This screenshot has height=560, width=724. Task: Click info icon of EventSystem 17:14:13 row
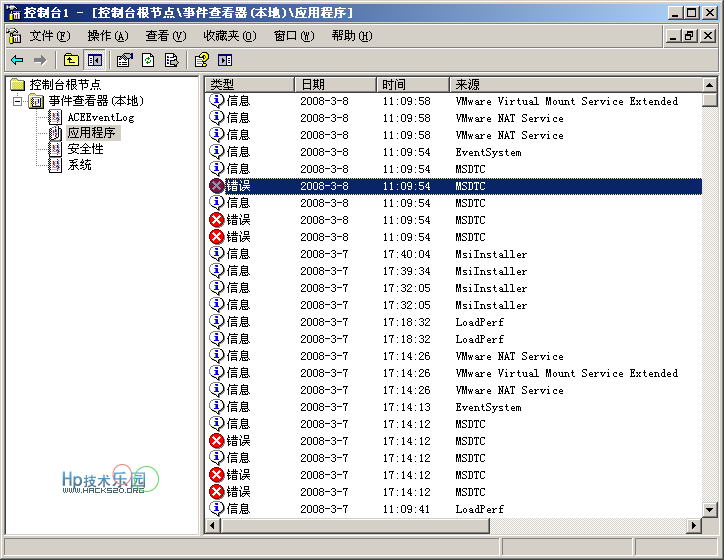point(217,407)
